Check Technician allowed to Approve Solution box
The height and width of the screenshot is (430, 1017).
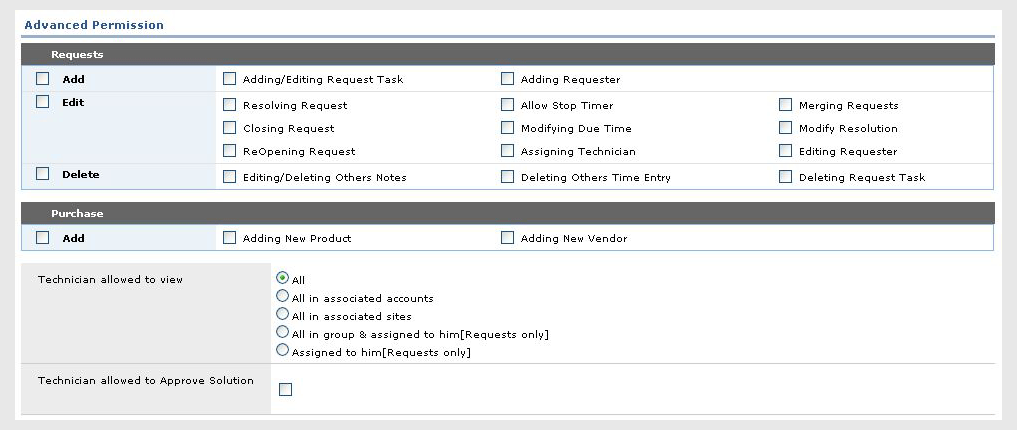pyautogui.click(x=286, y=390)
